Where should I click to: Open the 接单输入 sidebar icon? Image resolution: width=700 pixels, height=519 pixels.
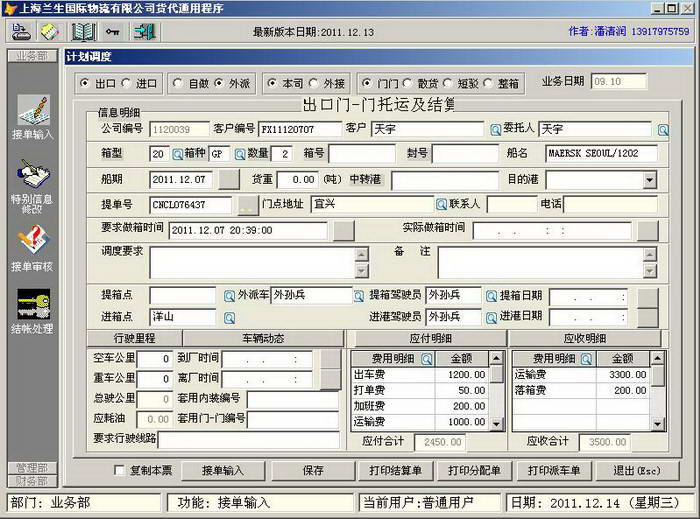tap(33, 110)
